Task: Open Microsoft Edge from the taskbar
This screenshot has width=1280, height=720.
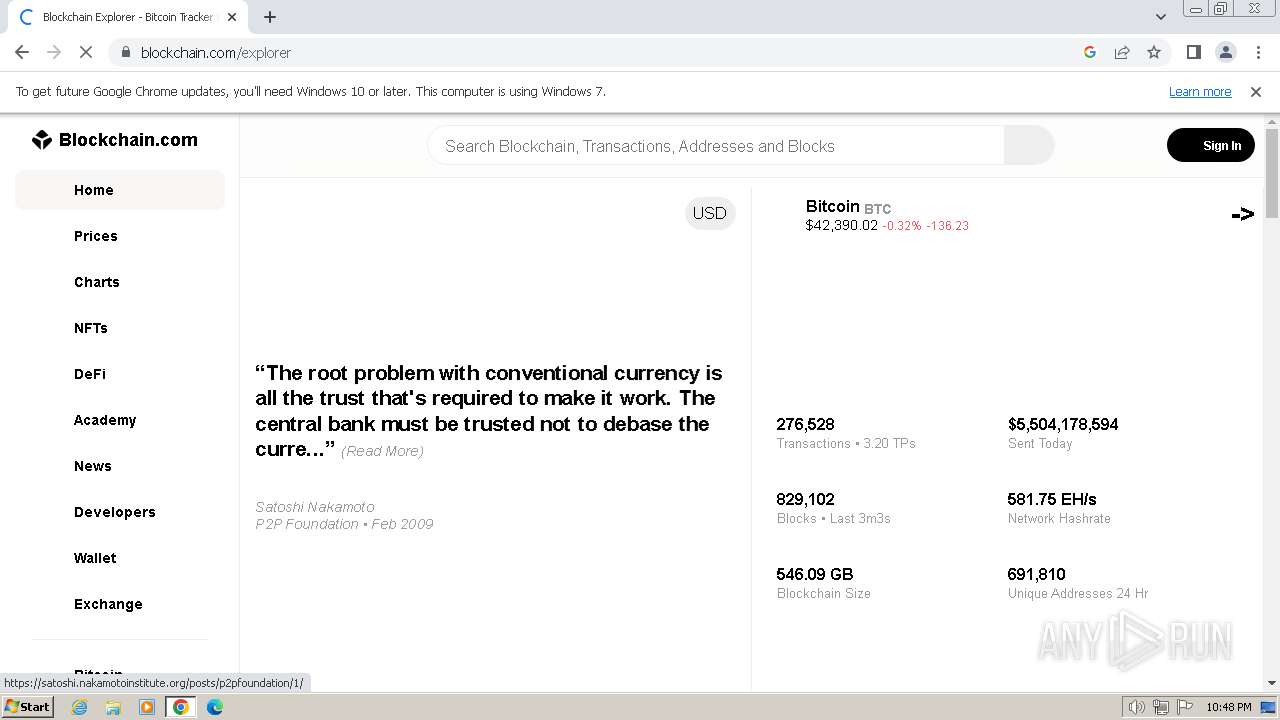Action: [x=215, y=707]
